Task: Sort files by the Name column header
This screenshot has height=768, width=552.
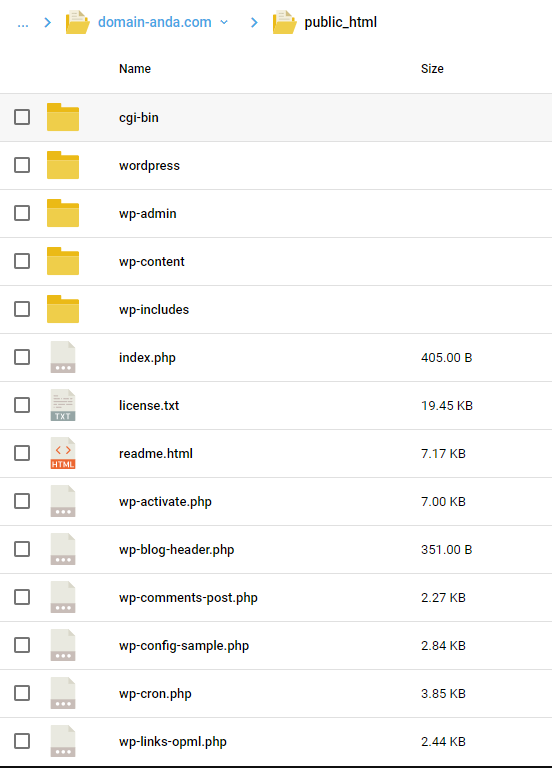Action: (x=135, y=69)
